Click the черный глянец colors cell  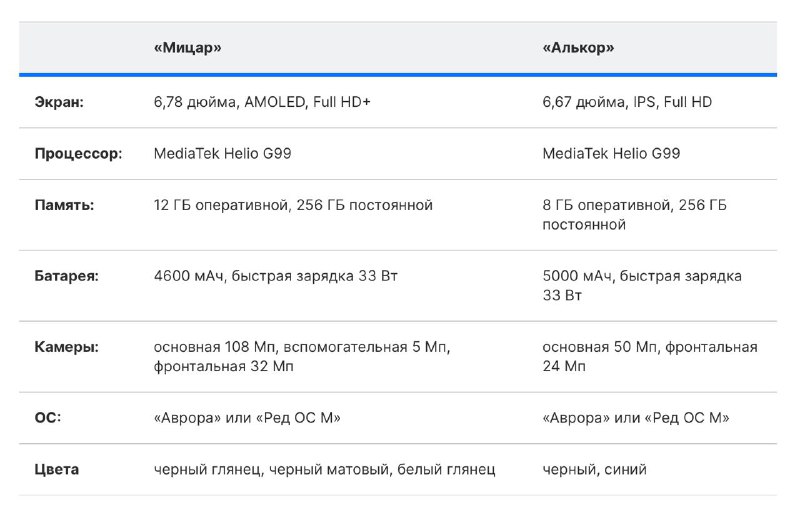click(324, 469)
